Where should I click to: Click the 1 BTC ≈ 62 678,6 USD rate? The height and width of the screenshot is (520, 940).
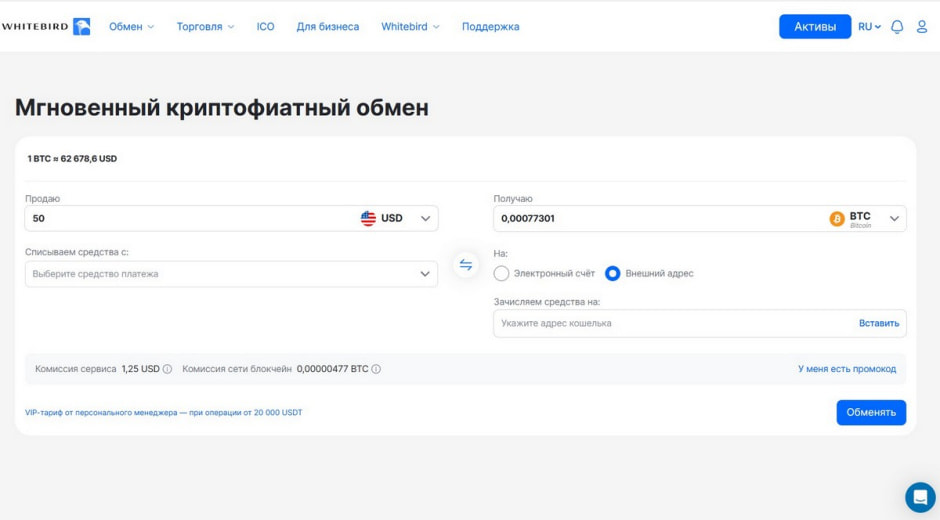72,159
